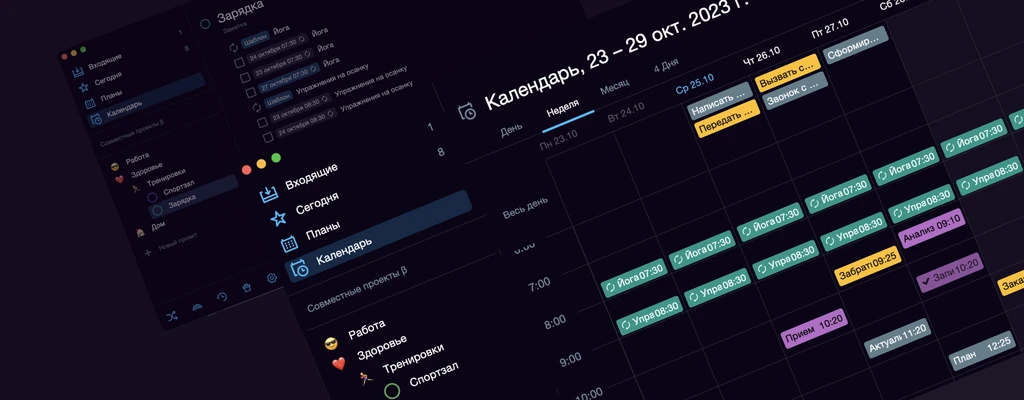Toggle circle beside Зарядка note title

[x=205, y=24]
